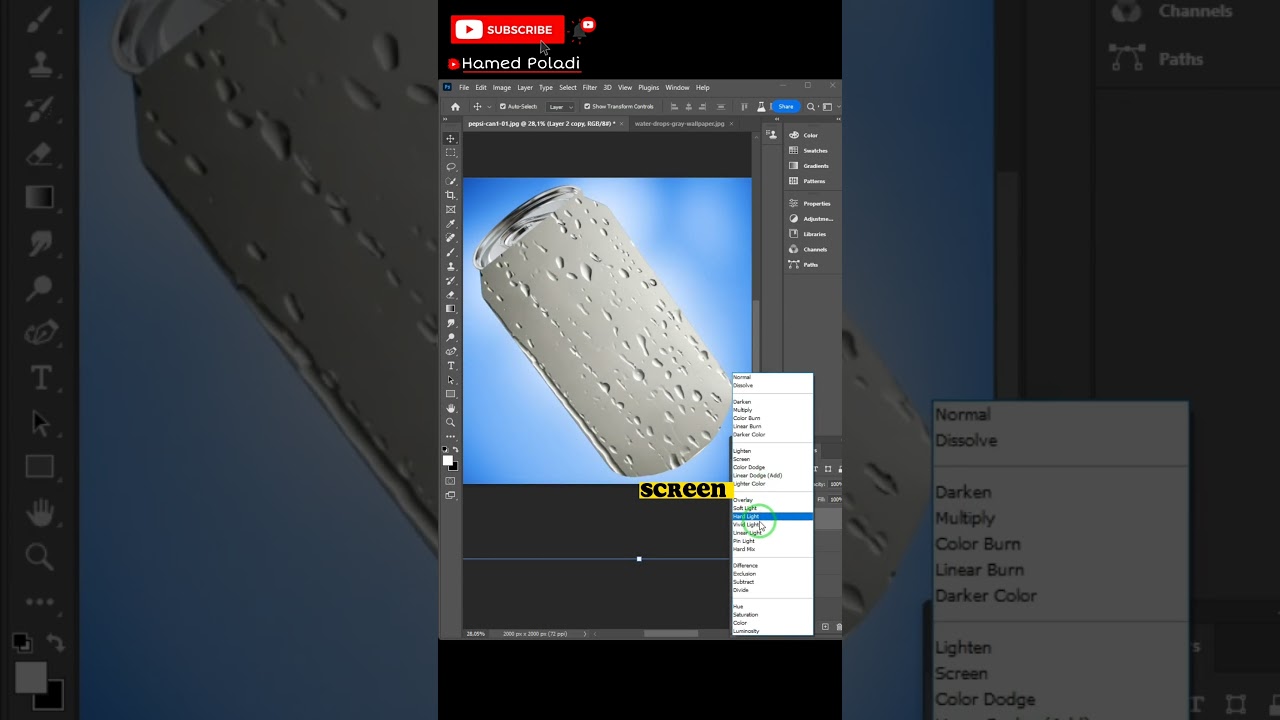Click the search magnifier in options bar
The image size is (1280, 720).
click(x=811, y=106)
